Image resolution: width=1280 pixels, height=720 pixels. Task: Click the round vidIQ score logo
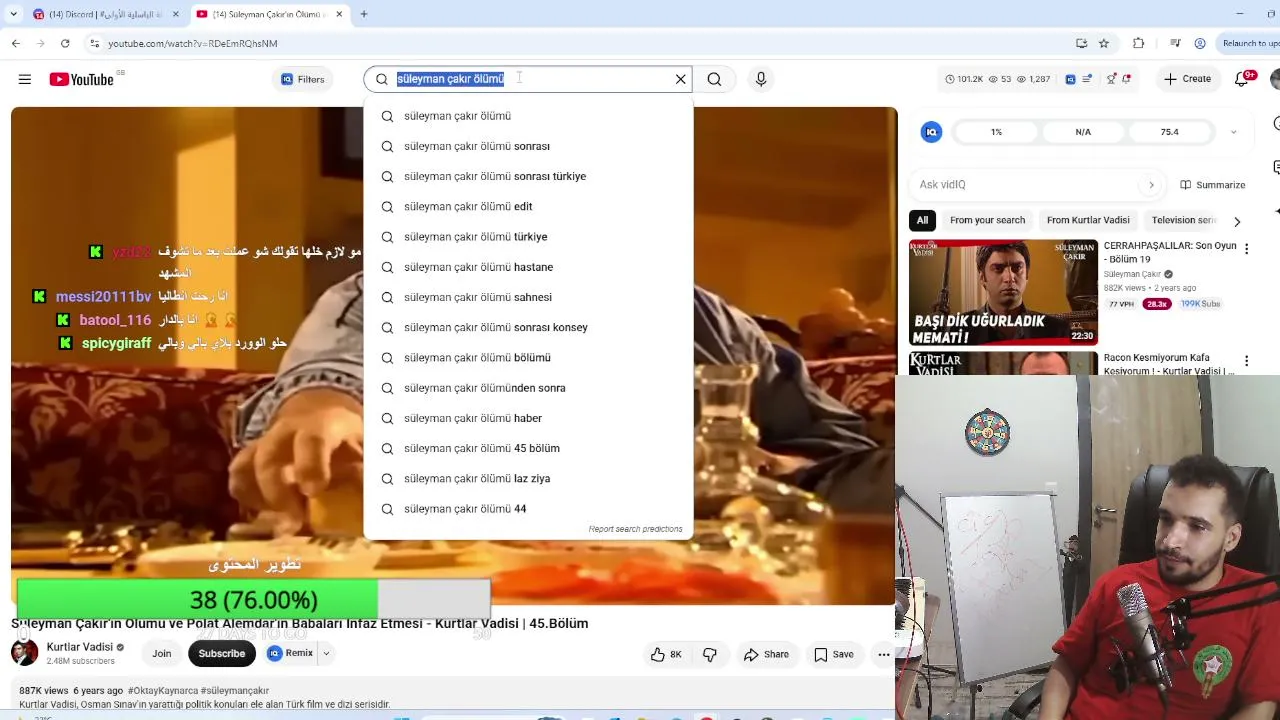point(931,132)
